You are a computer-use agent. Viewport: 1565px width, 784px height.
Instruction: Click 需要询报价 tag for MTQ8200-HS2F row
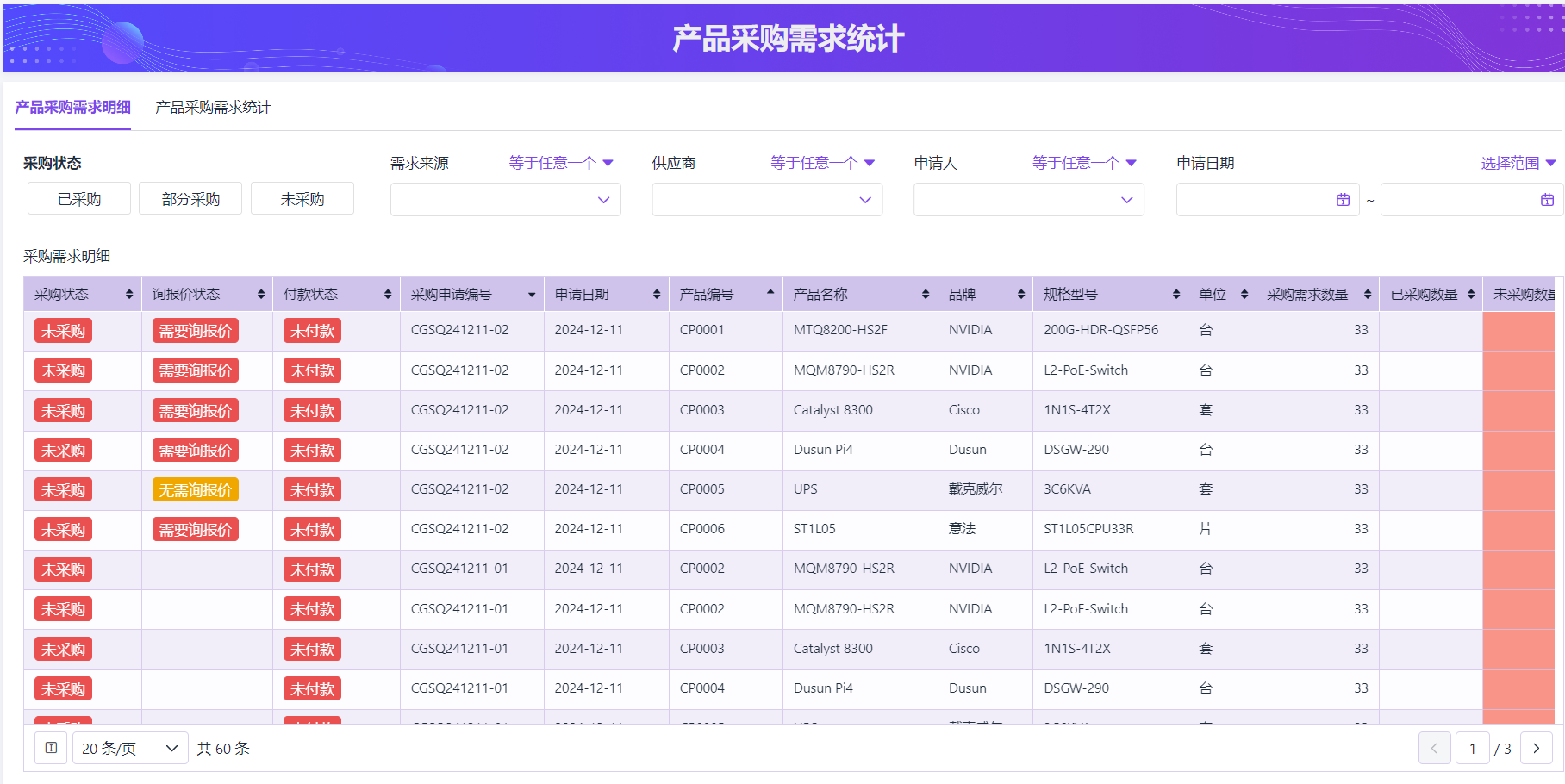tap(196, 331)
